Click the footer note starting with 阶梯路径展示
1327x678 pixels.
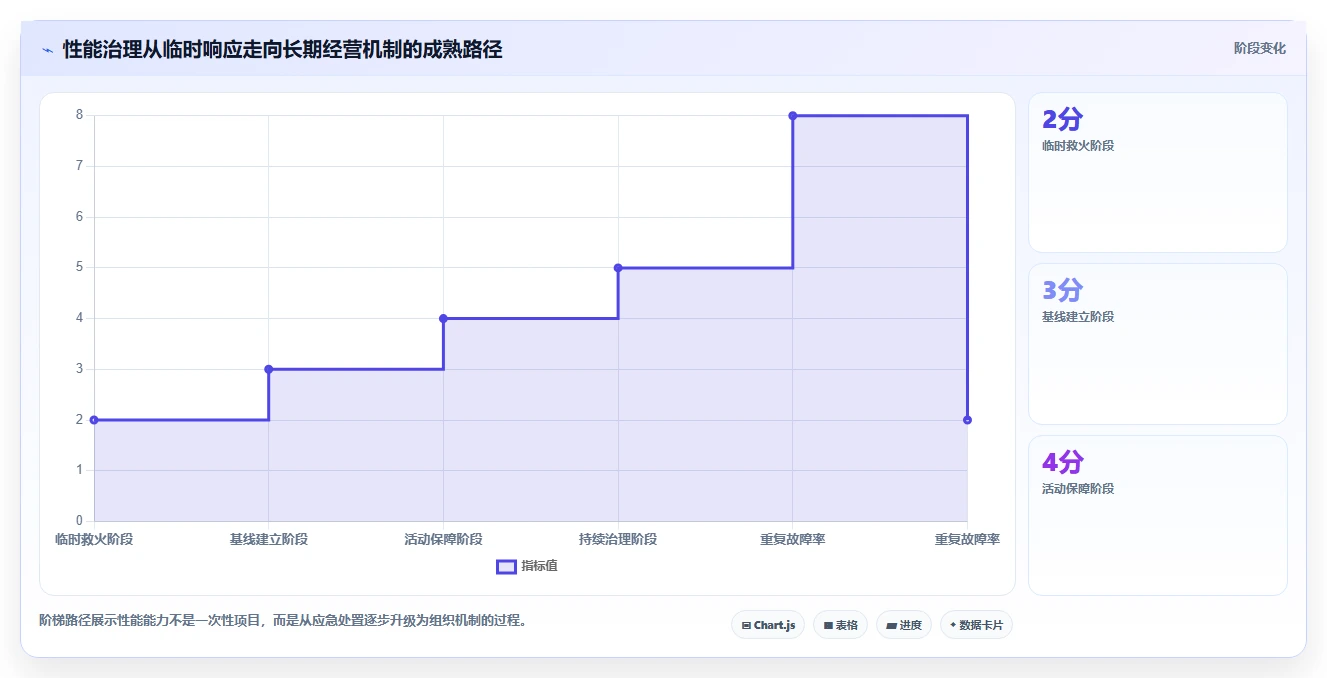pyautogui.click(x=283, y=620)
